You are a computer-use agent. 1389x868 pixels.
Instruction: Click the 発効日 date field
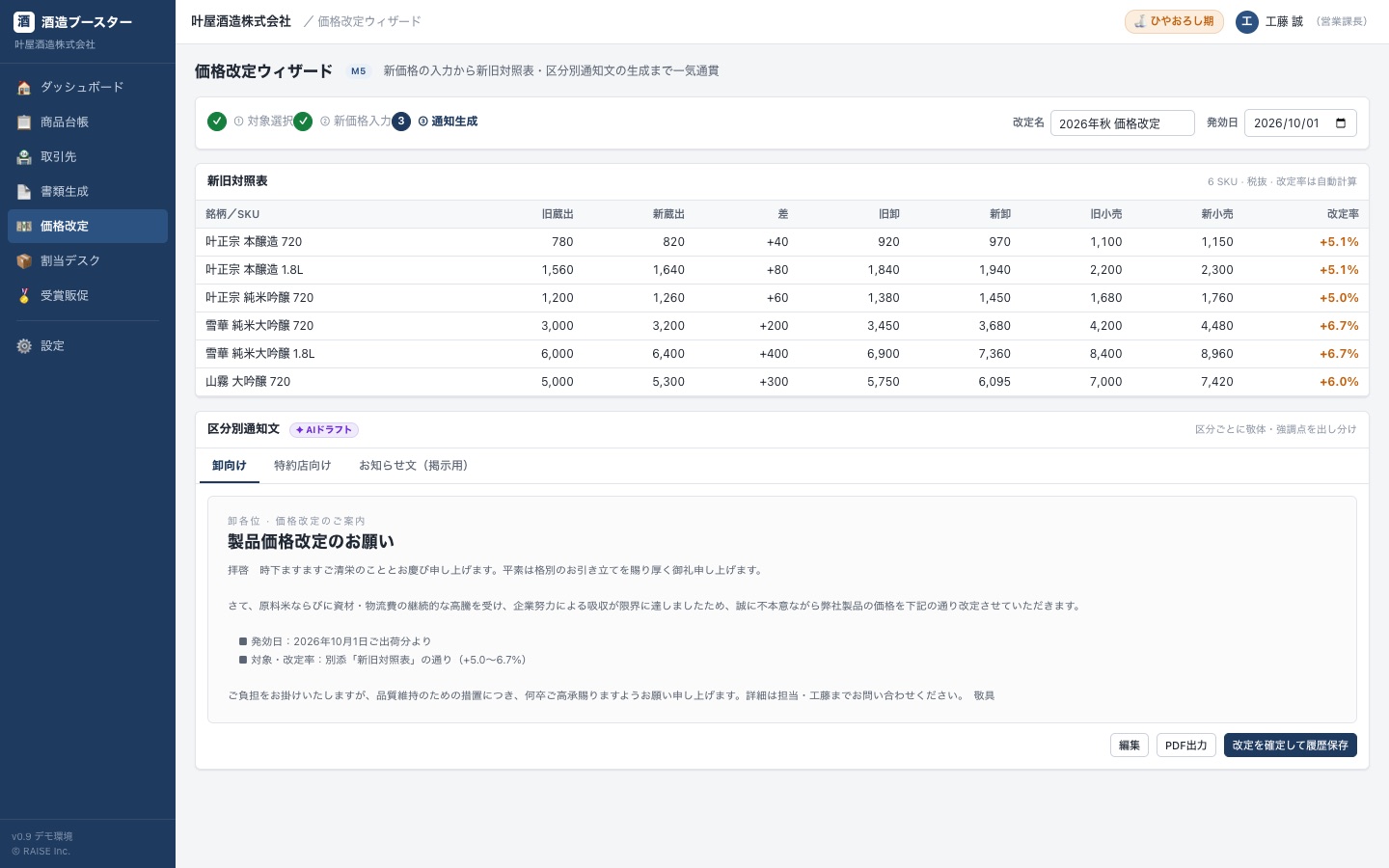(1300, 122)
